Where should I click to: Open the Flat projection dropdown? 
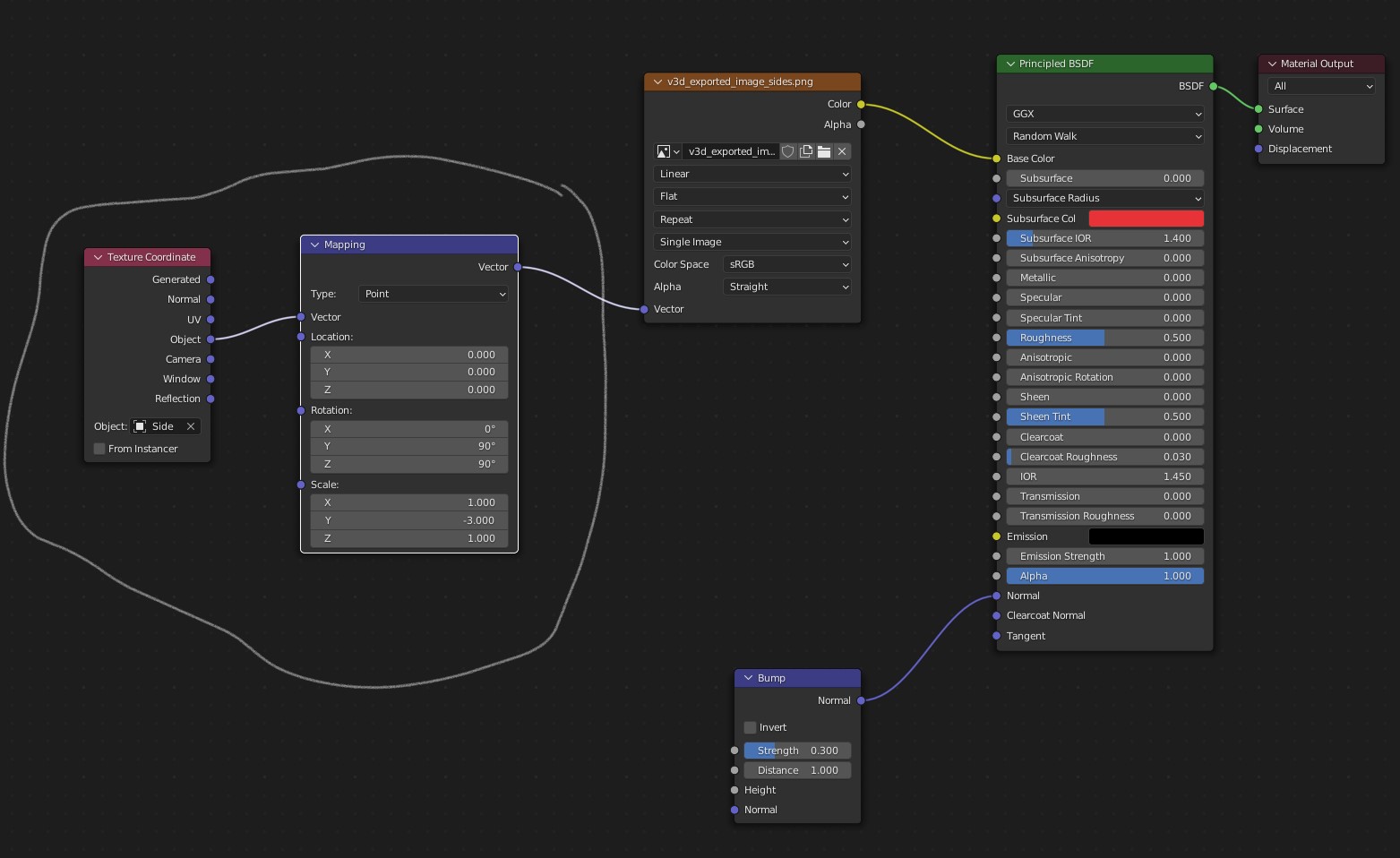pyautogui.click(x=752, y=196)
